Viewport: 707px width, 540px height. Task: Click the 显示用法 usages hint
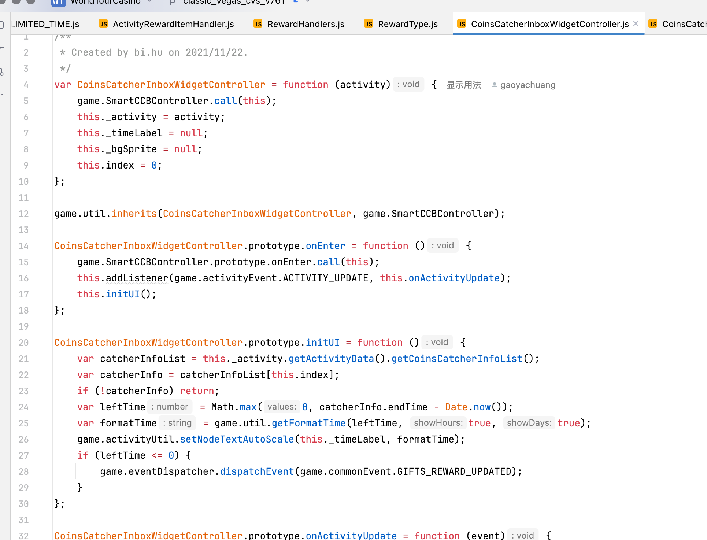coord(463,85)
